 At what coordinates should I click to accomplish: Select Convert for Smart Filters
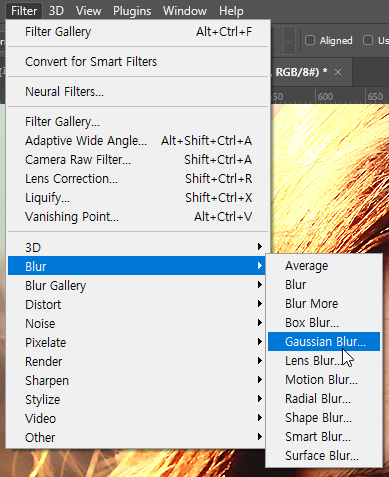pyautogui.click(x=138, y=62)
